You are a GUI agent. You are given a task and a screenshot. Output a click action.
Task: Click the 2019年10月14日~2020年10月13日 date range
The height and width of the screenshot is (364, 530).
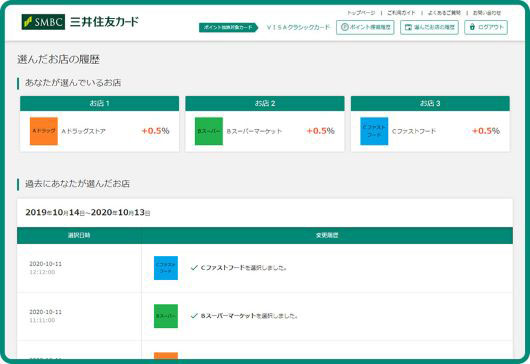[x=88, y=213]
